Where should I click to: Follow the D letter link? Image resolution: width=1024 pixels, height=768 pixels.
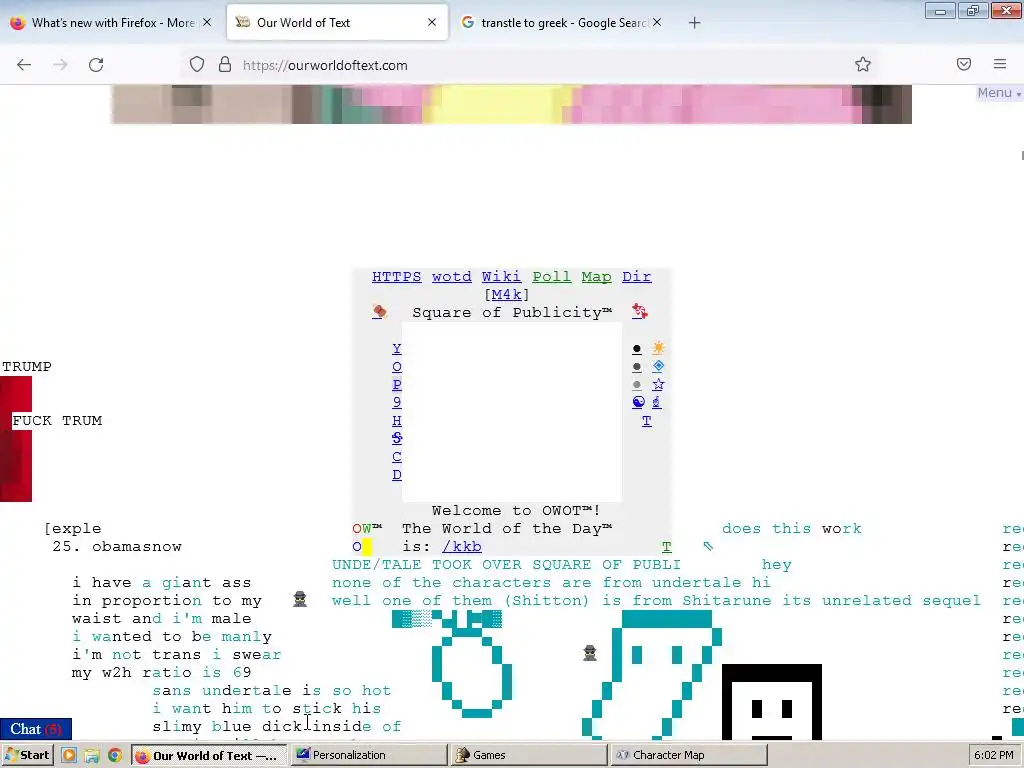click(x=397, y=475)
